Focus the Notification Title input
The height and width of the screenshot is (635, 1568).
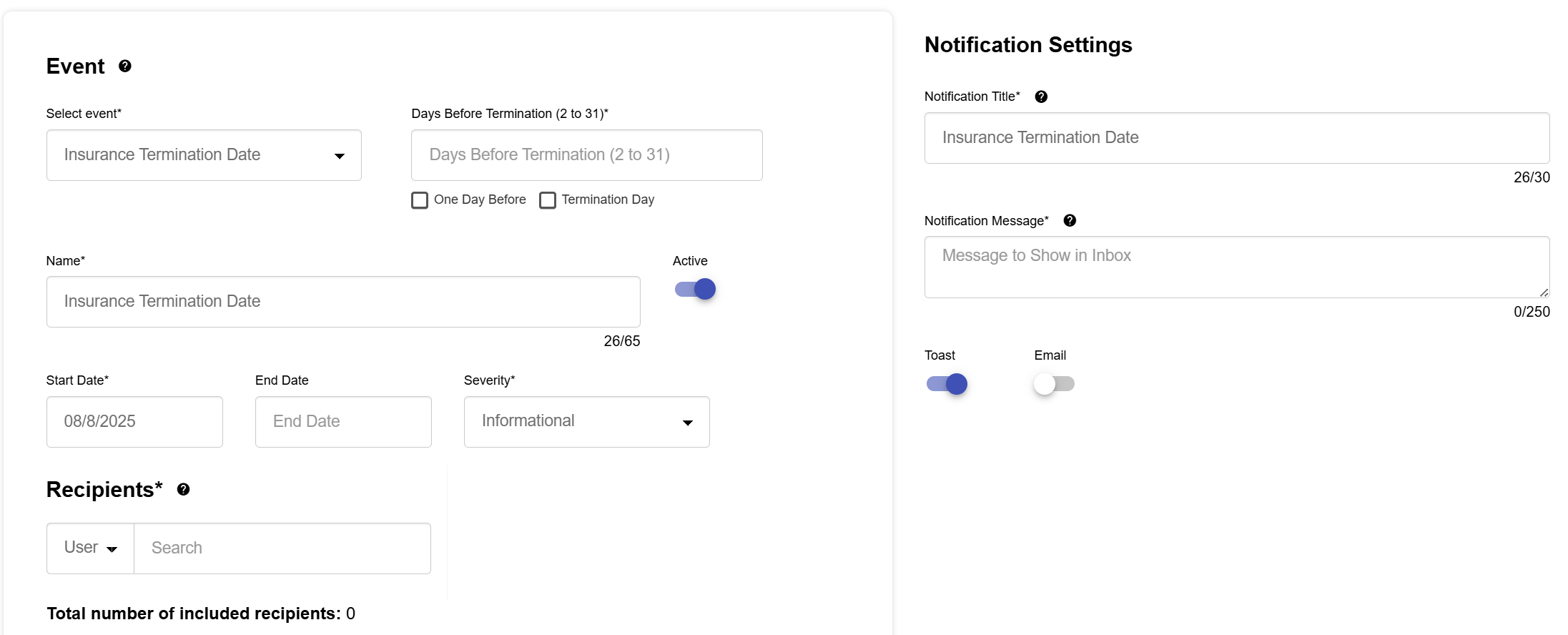tap(1236, 138)
